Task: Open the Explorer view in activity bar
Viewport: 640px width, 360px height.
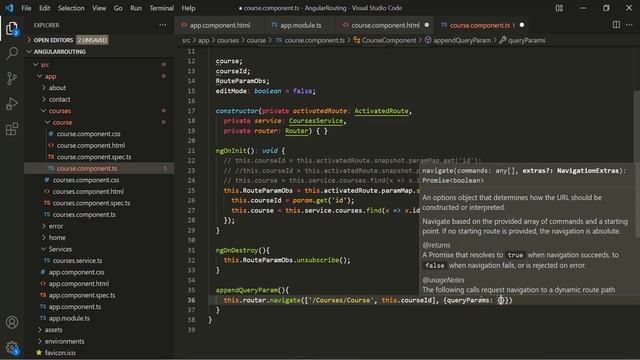Action: [12, 29]
